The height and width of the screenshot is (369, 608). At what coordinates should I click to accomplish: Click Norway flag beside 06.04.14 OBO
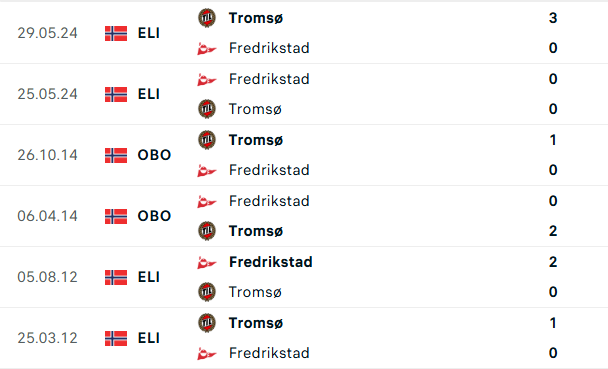point(116,216)
